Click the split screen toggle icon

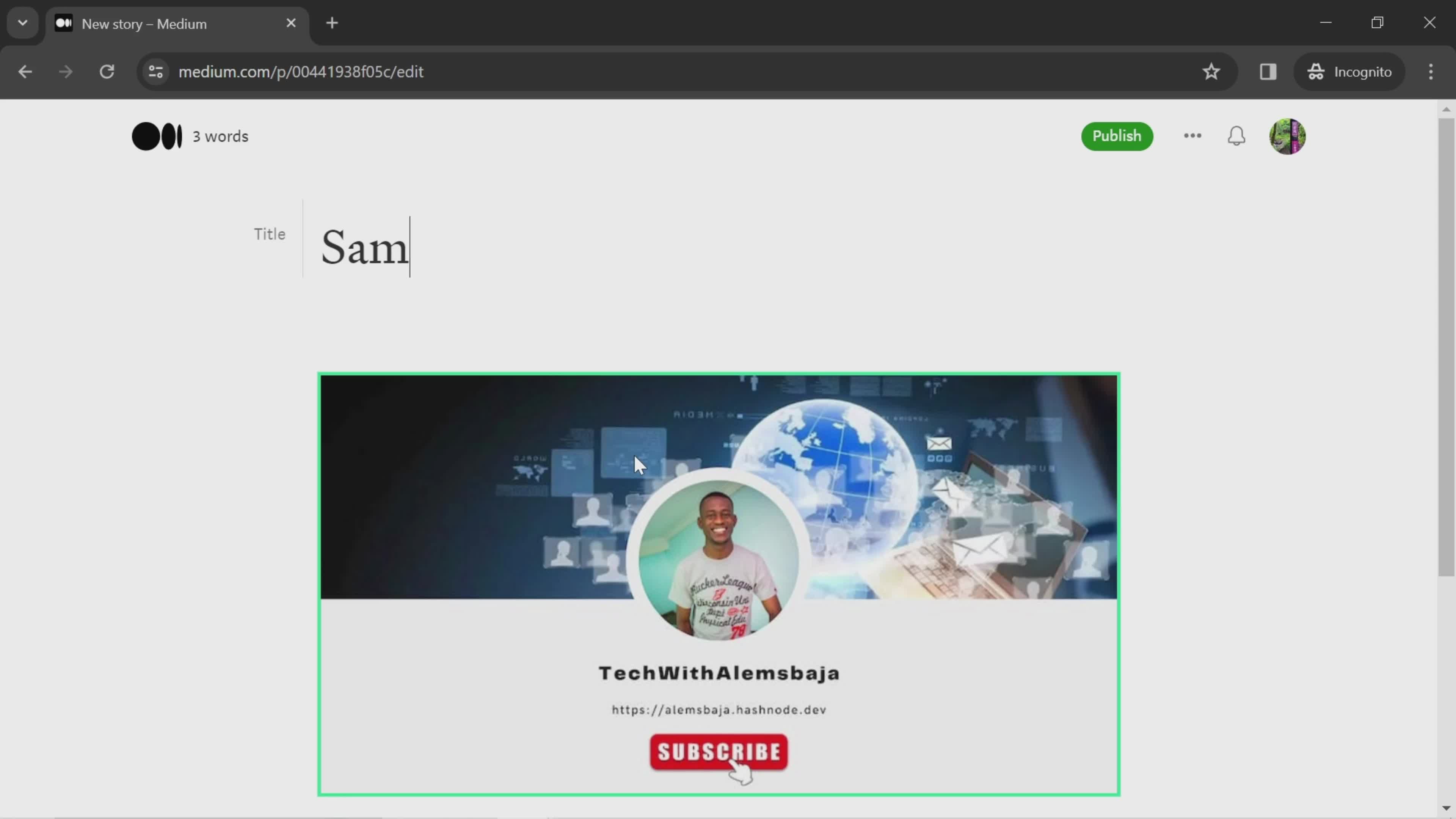1268,71
